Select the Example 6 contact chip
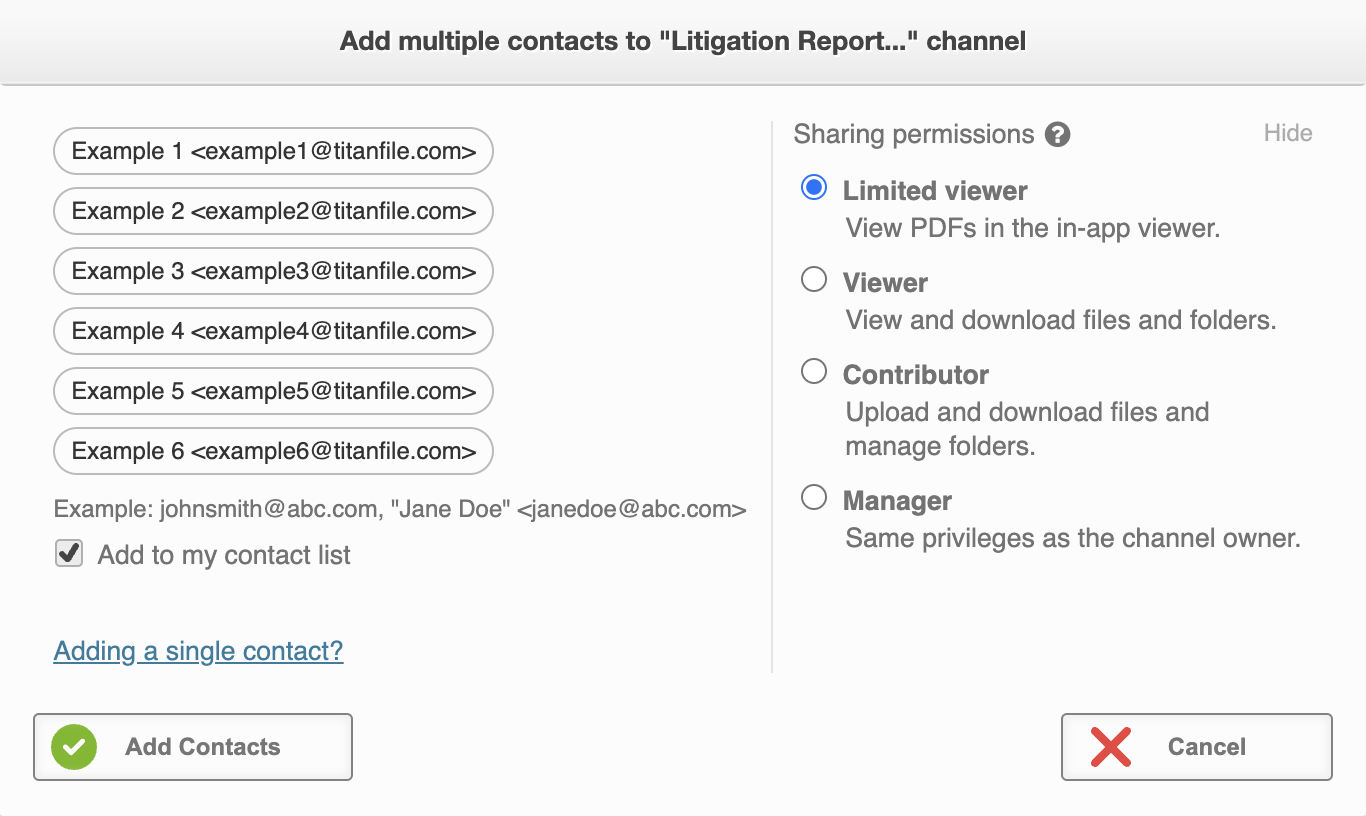This screenshot has width=1366, height=816. (x=272, y=451)
